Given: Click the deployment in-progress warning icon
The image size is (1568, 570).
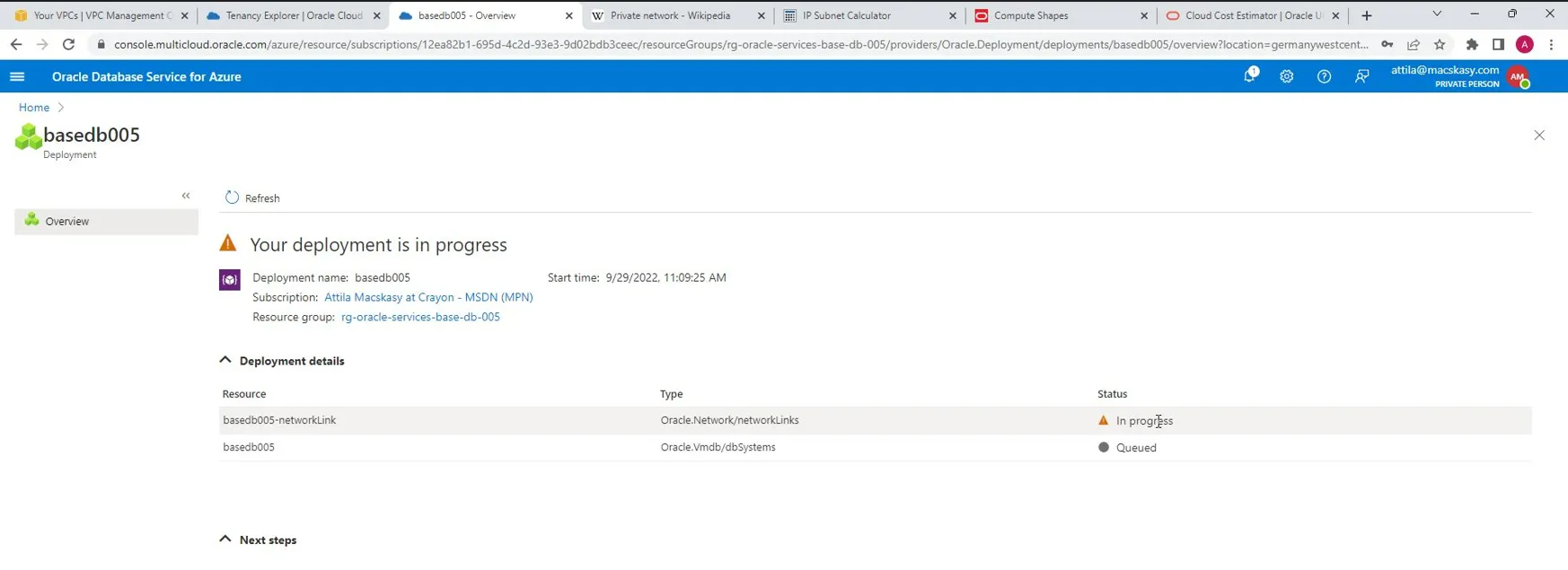Looking at the screenshot, I should [x=228, y=243].
